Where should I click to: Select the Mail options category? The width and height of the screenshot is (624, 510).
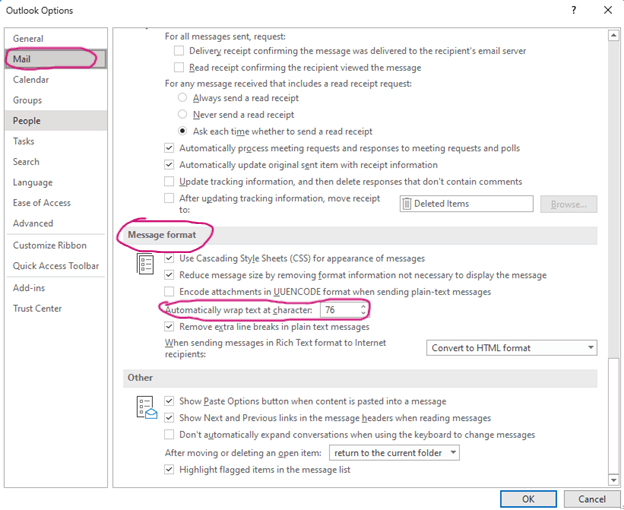pos(56,59)
